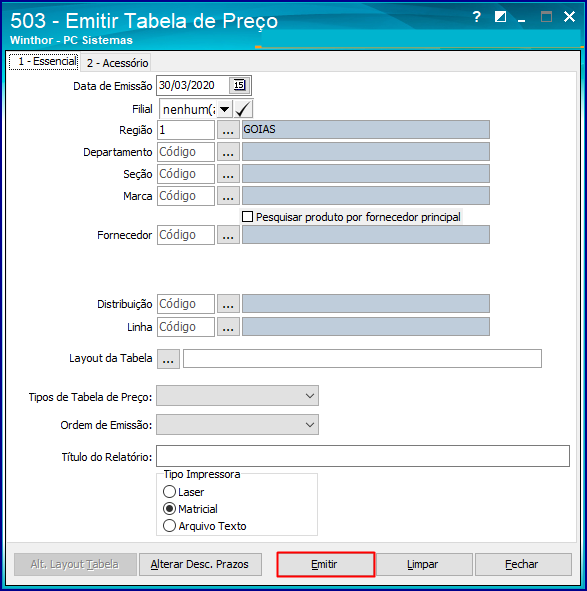
Task: Open the Tipos de Tabela de Preço dropdown
Action: (238, 396)
